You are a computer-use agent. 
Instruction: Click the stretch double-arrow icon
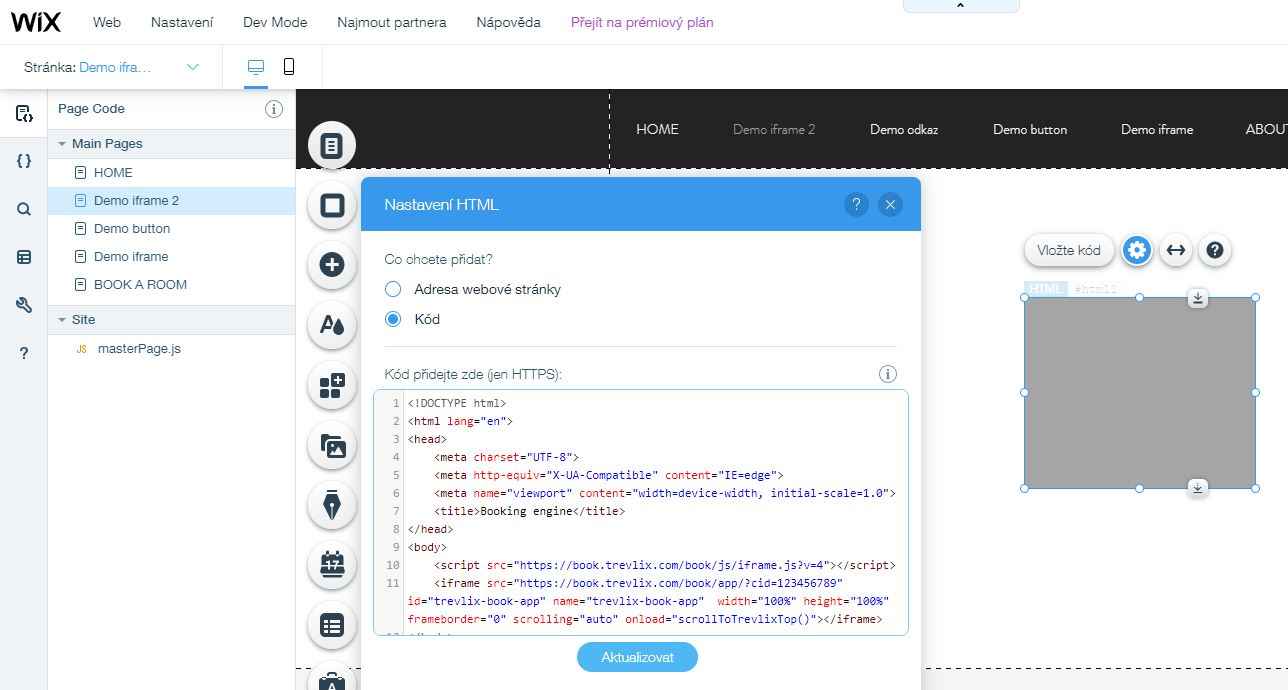[1176, 250]
